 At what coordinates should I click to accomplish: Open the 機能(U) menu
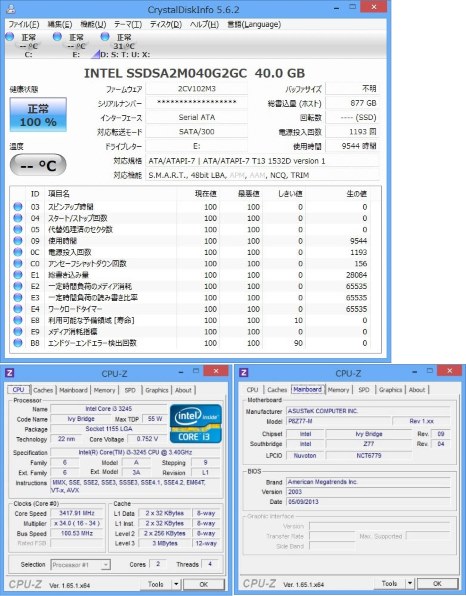[x=93, y=25]
